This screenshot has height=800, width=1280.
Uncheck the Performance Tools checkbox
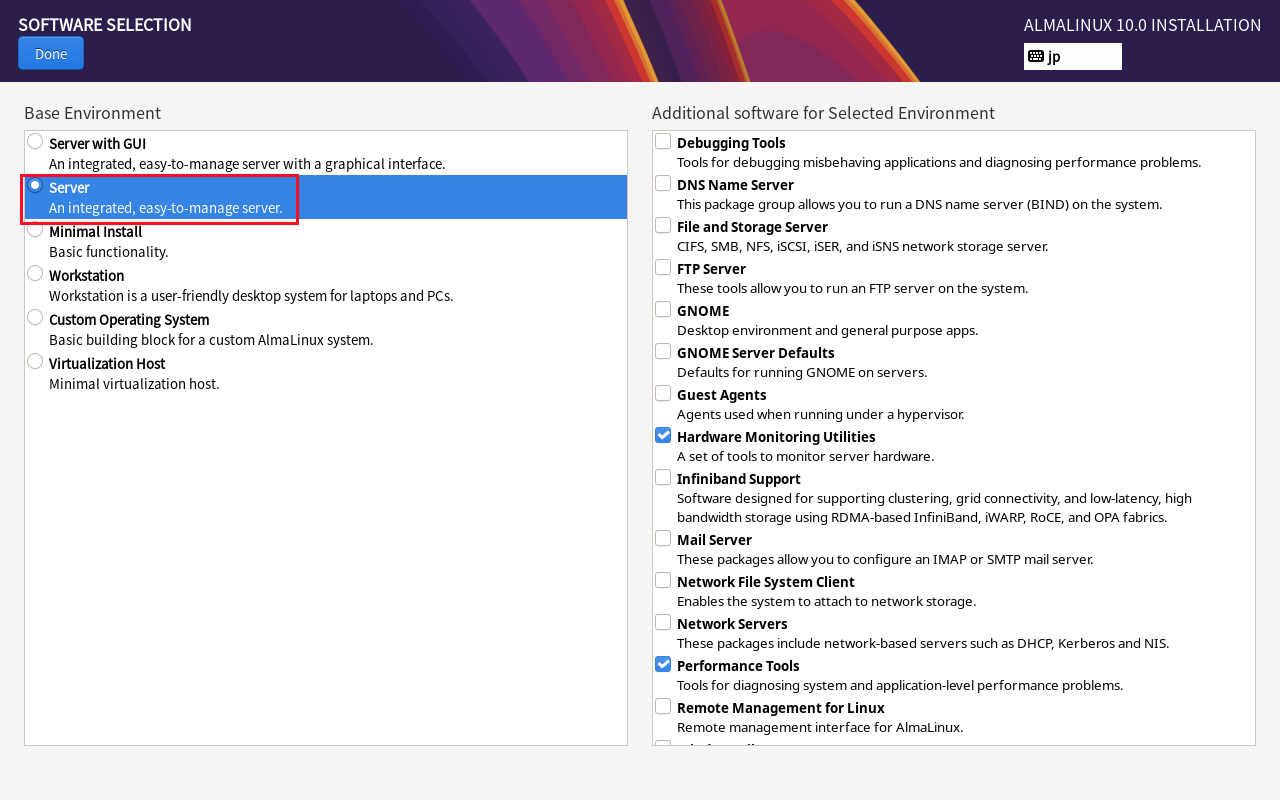pos(663,664)
